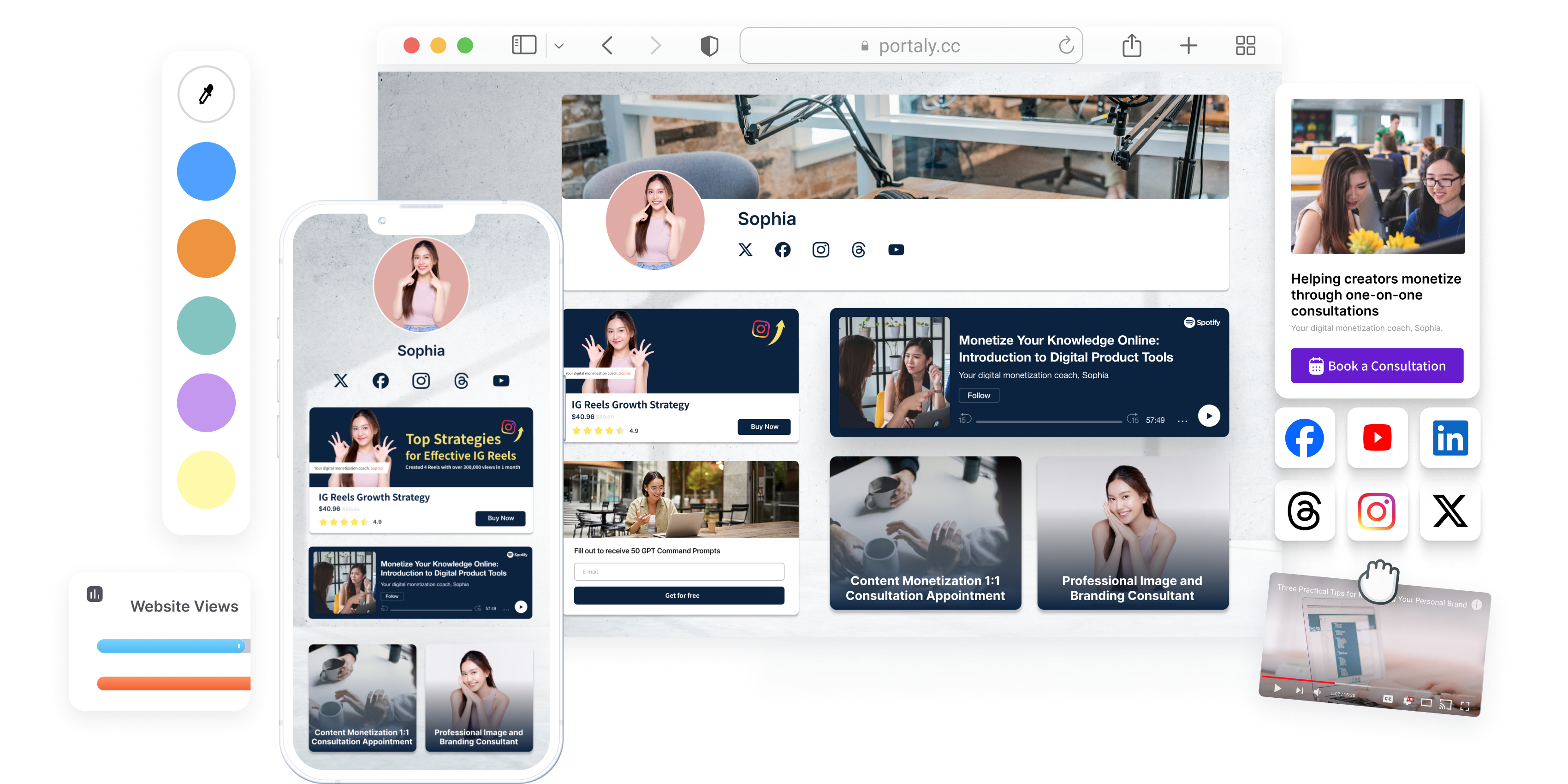The image size is (1568, 784).
Task: Open the GPT Command Prompts photo
Action: tap(681, 499)
